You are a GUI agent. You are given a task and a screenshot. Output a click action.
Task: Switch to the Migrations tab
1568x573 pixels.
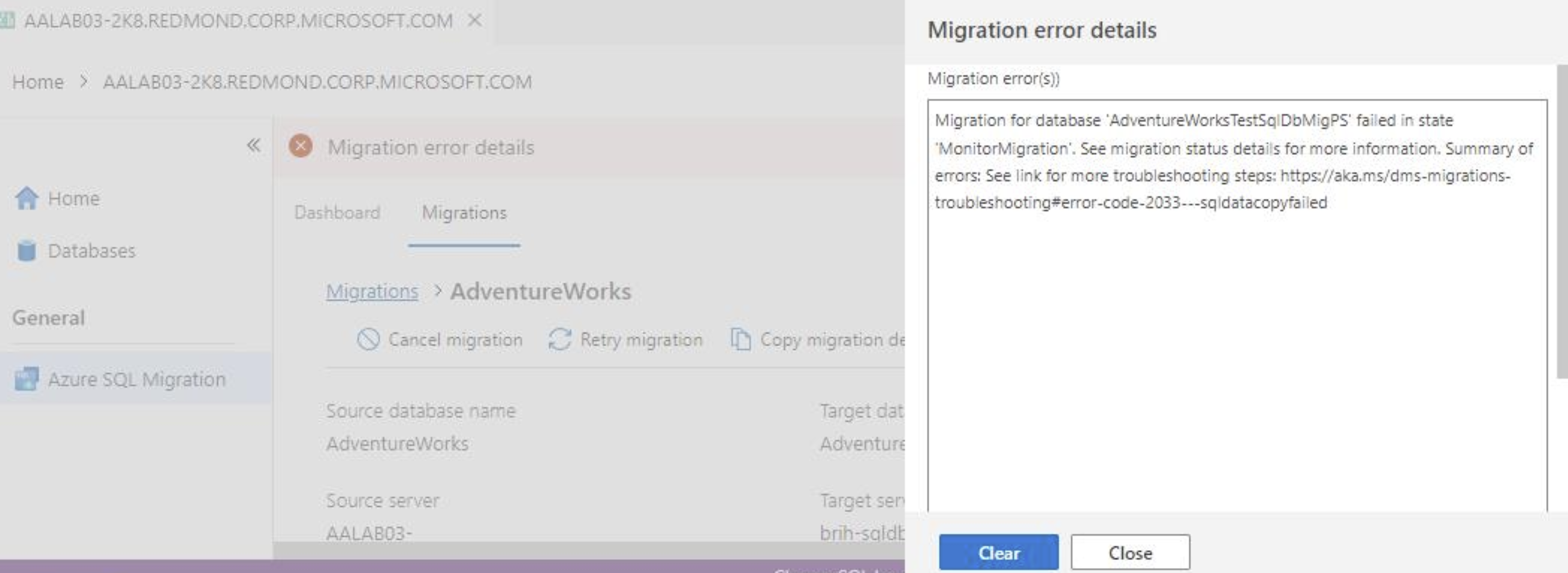465,213
